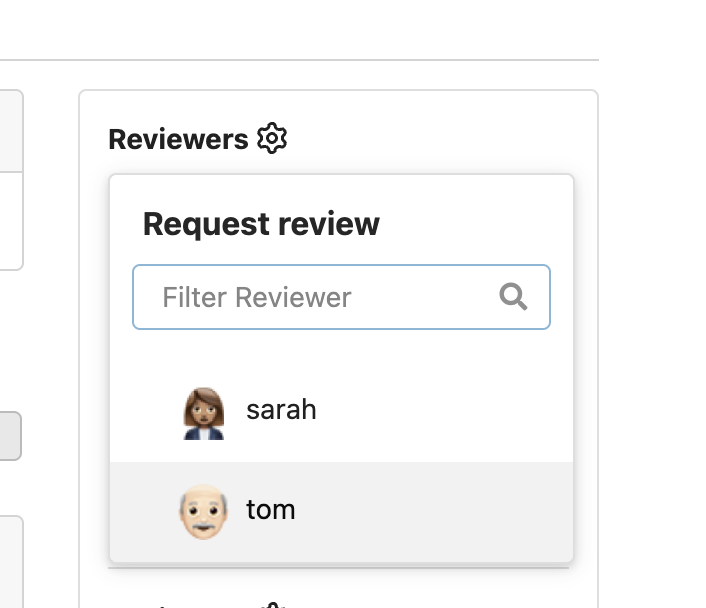Viewport: 706px width, 608px height.
Task: Select the name sarah in the reviewer list
Action: point(281,410)
